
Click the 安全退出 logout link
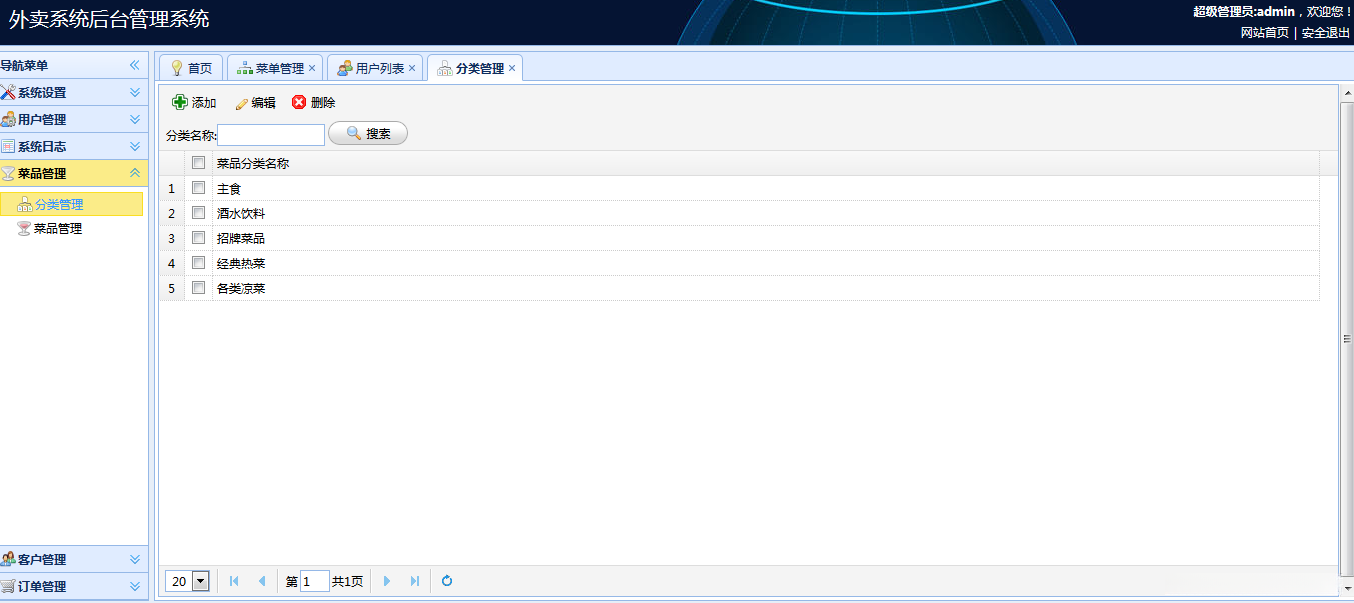pos(1325,32)
